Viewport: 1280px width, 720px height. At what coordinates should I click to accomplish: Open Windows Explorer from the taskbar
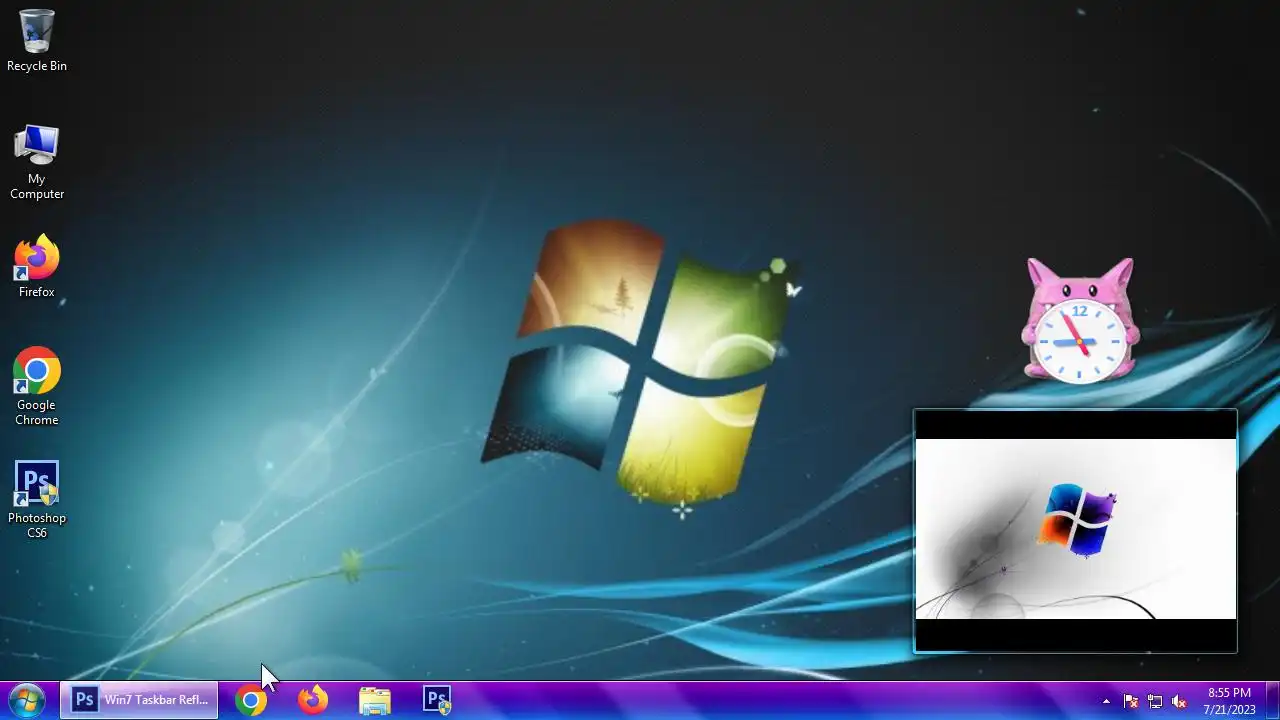(x=375, y=700)
